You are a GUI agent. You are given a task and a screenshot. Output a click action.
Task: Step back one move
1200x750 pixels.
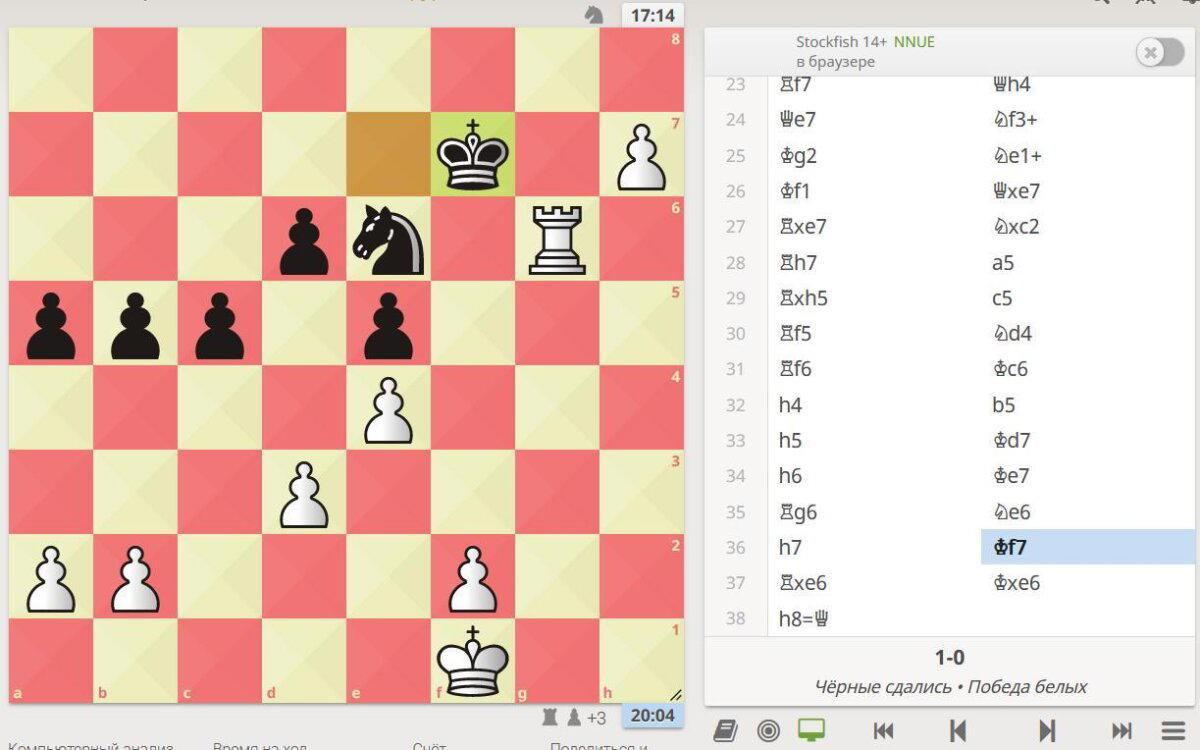pyautogui.click(x=957, y=731)
